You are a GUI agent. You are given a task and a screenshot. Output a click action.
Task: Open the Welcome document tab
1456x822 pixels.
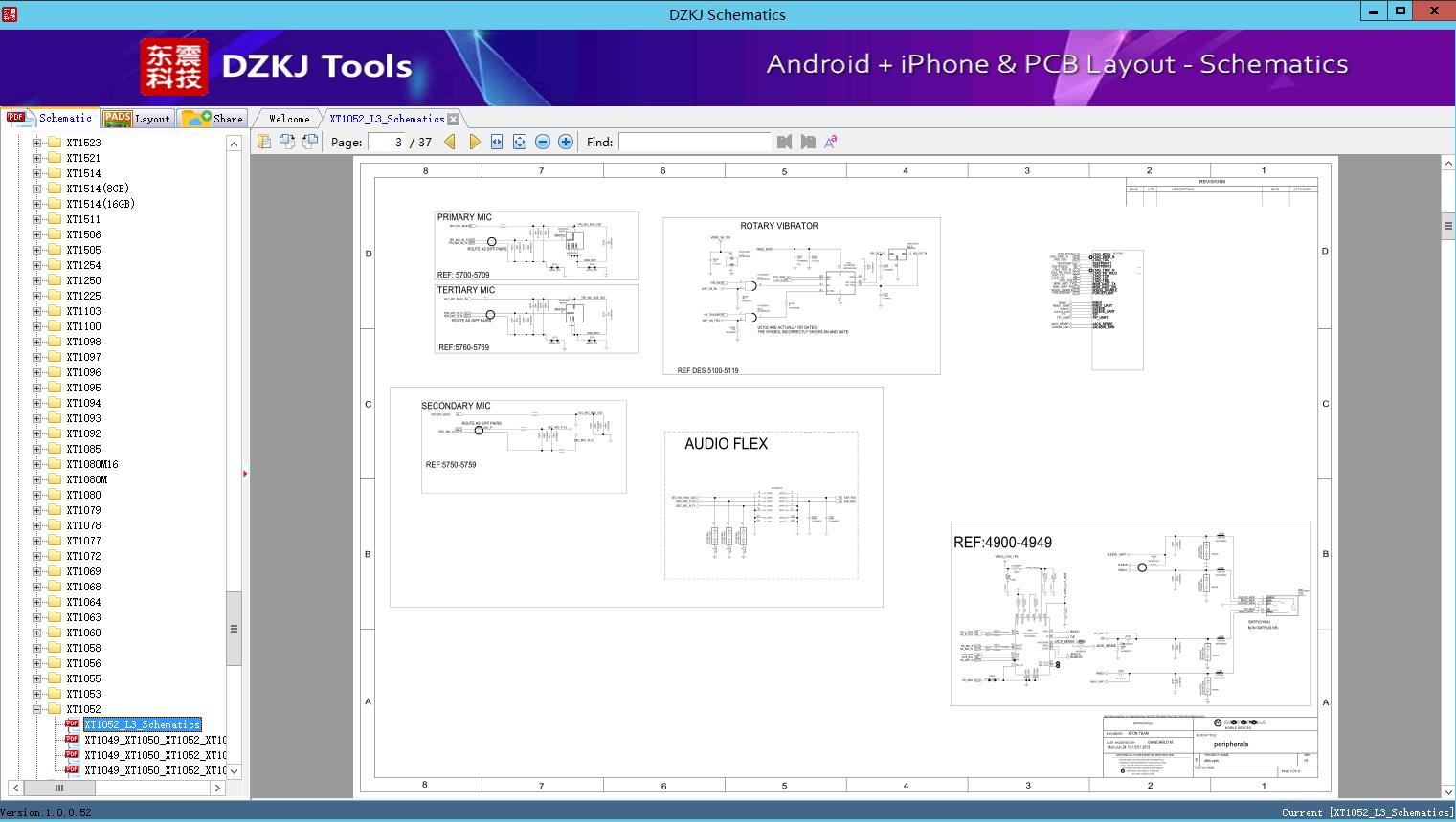tap(289, 119)
